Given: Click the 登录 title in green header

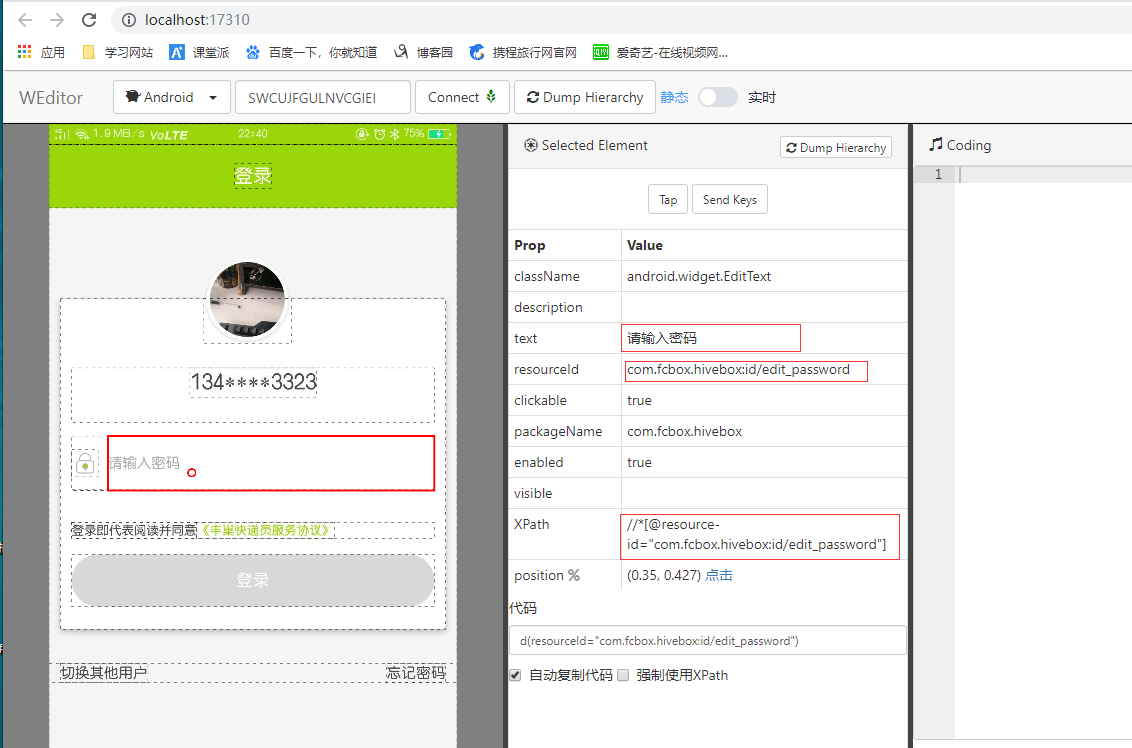Looking at the screenshot, I should coord(253,175).
